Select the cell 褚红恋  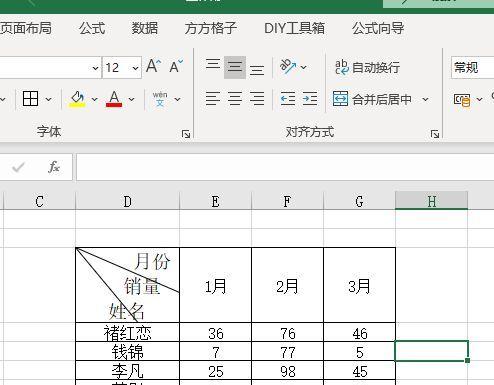click(128, 332)
